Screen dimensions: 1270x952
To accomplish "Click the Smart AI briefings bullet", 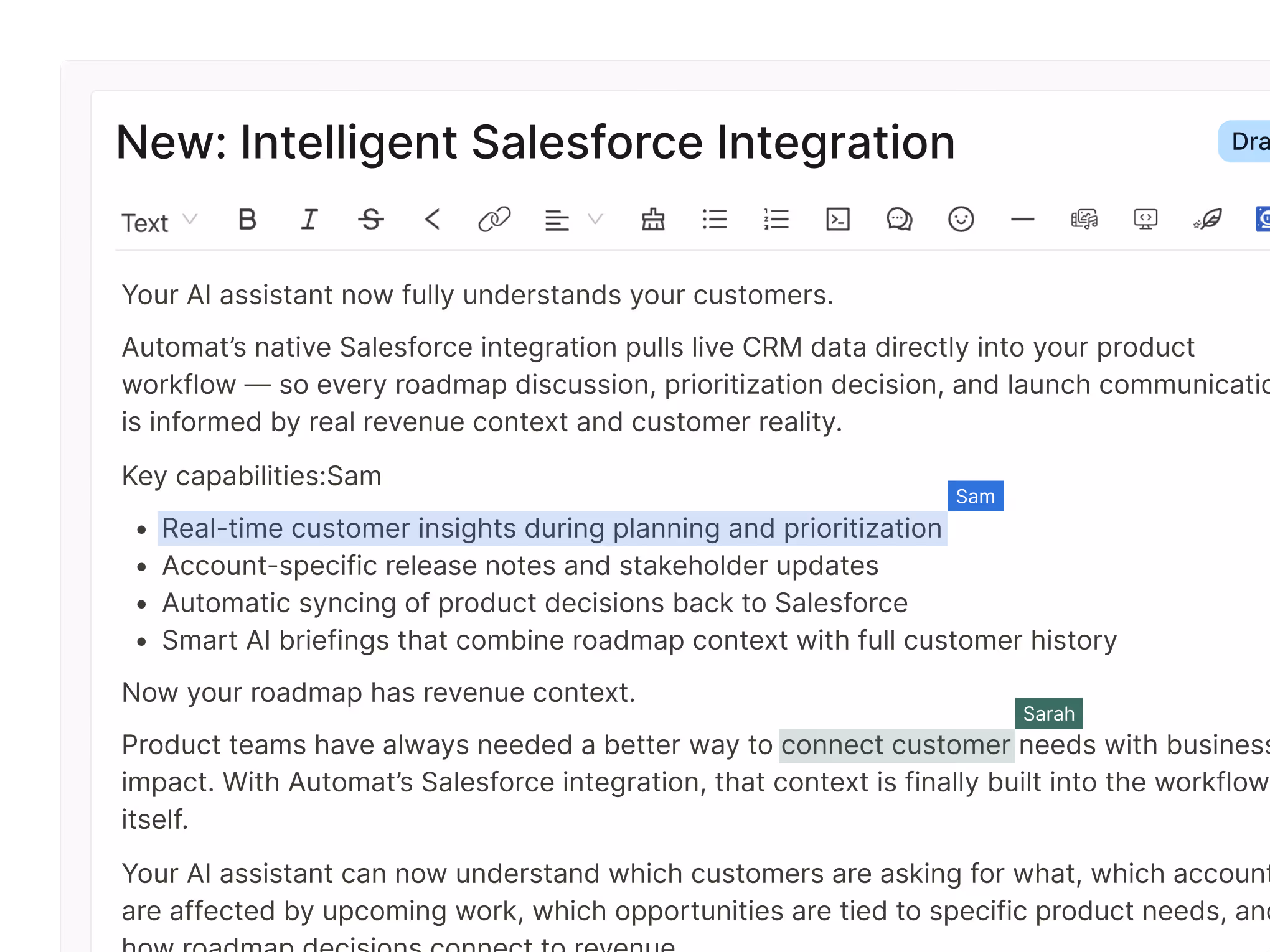I will (639, 641).
